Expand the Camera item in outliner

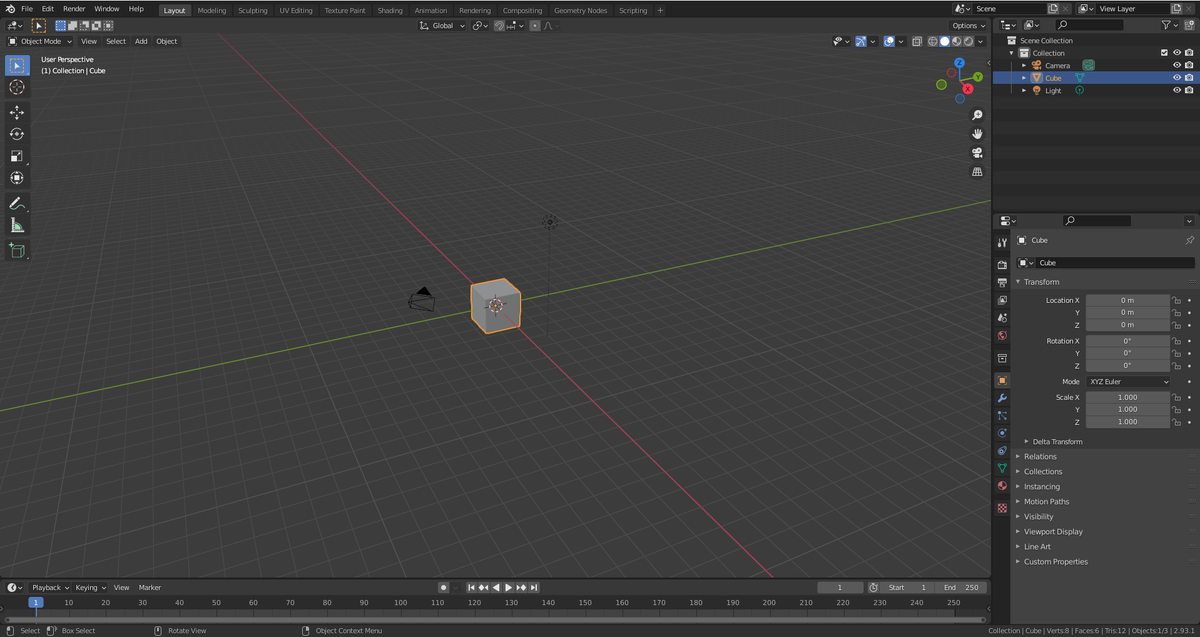tap(1024, 65)
